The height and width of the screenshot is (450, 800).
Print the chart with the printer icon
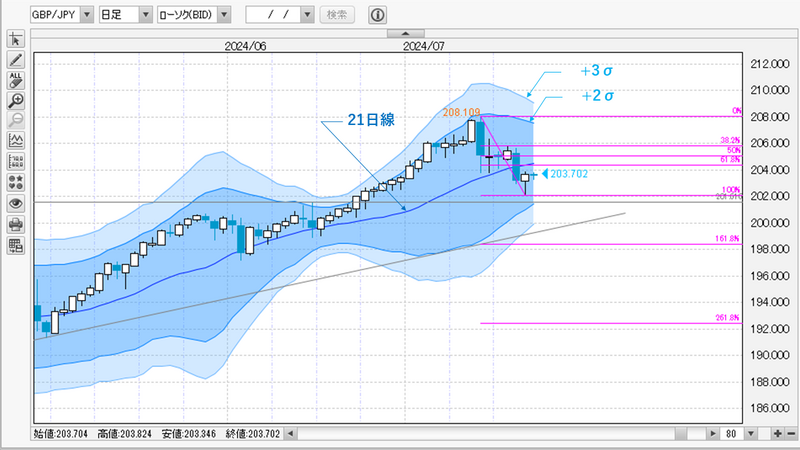15,224
